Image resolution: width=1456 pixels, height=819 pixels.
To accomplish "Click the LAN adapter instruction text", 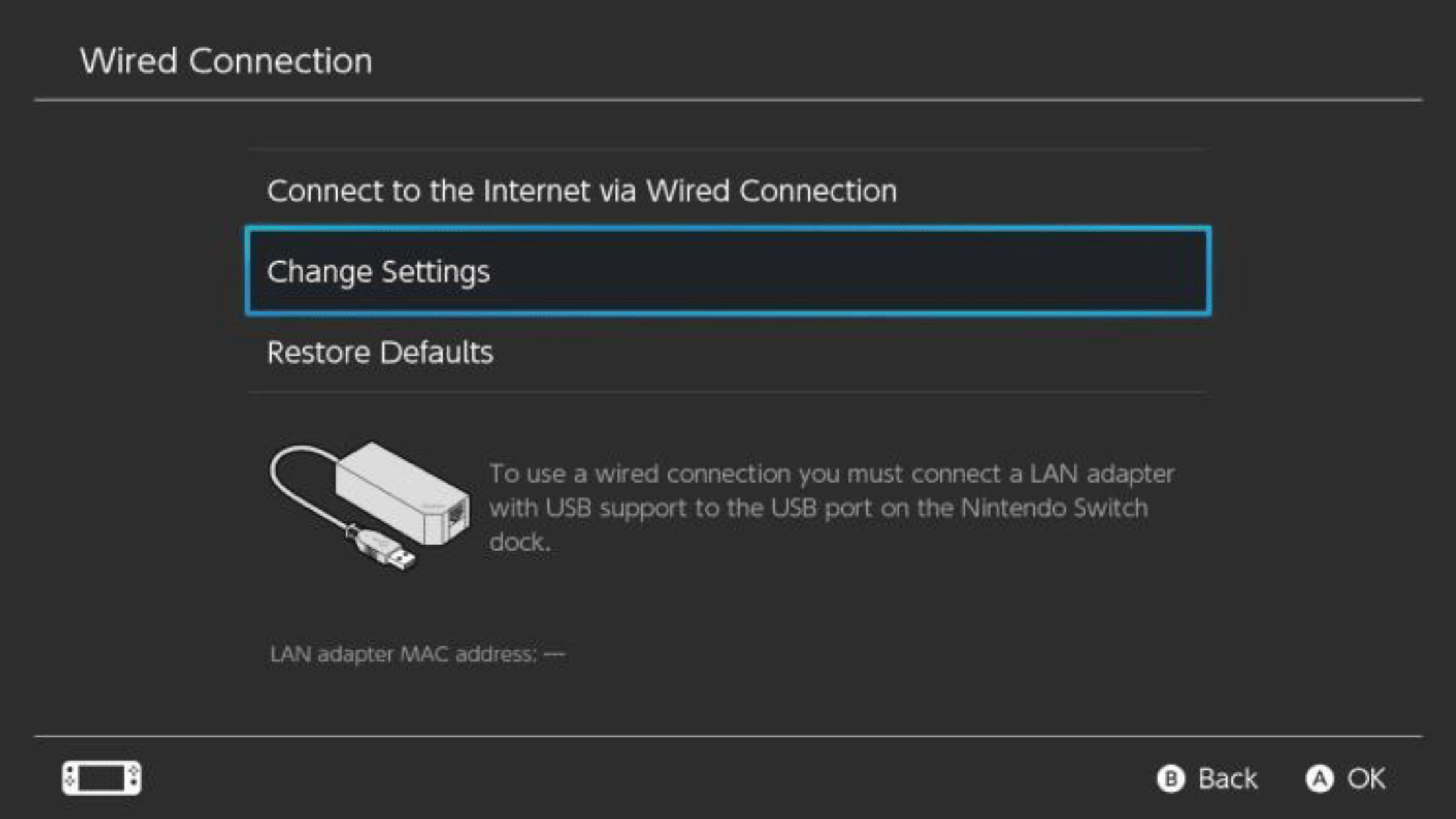I will (x=832, y=508).
